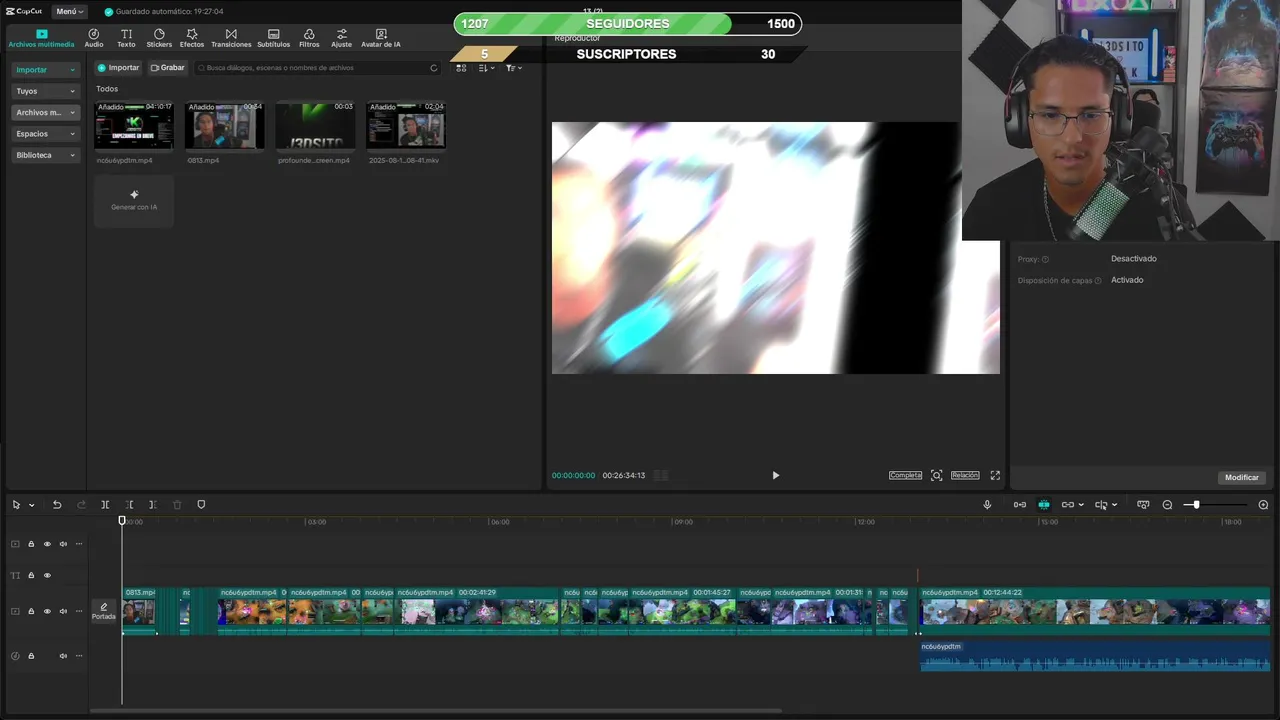The width and height of the screenshot is (1280, 720).
Task: Open the player fullscreen icon
Action: (x=995, y=475)
